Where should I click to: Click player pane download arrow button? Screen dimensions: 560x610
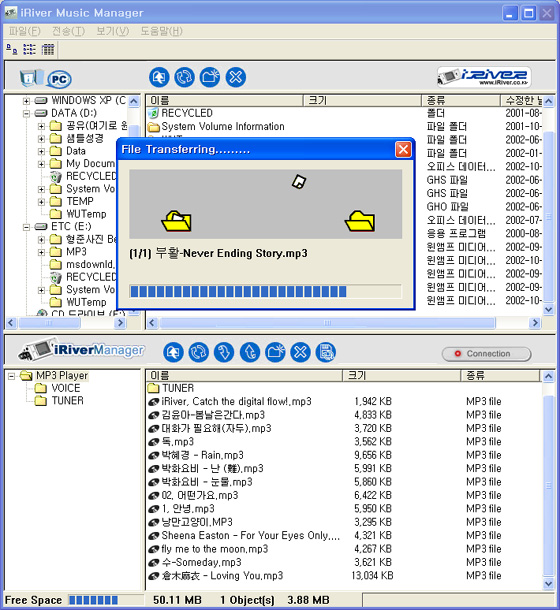coord(224,352)
